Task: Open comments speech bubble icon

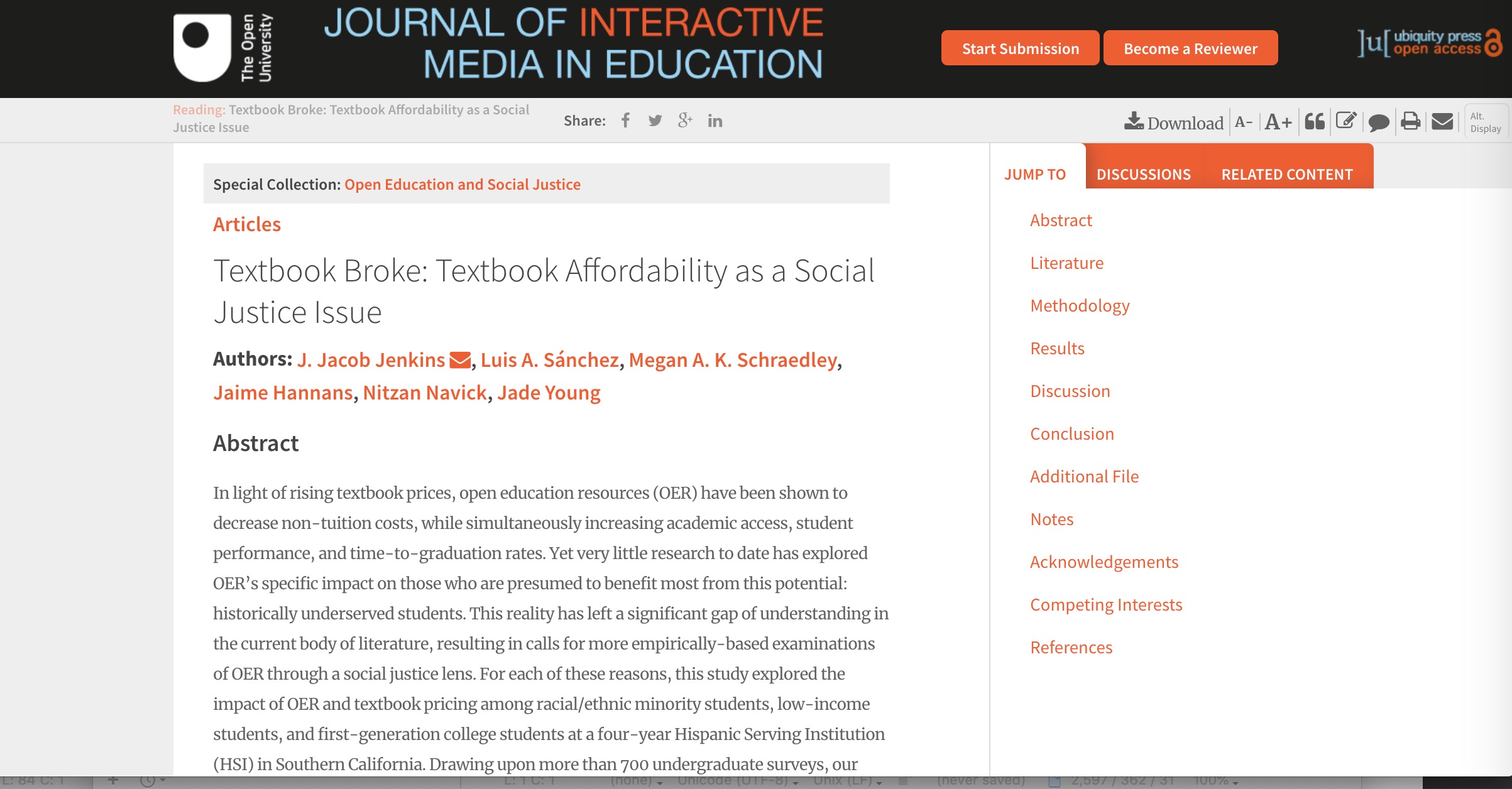Action: tap(1379, 122)
